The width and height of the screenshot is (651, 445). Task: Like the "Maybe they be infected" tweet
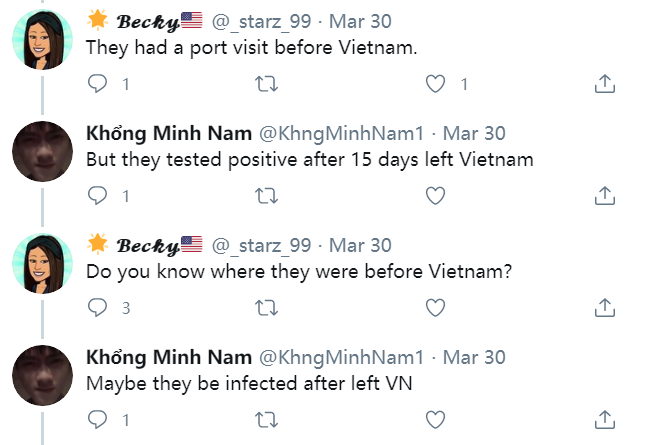pyautogui.click(x=435, y=419)
